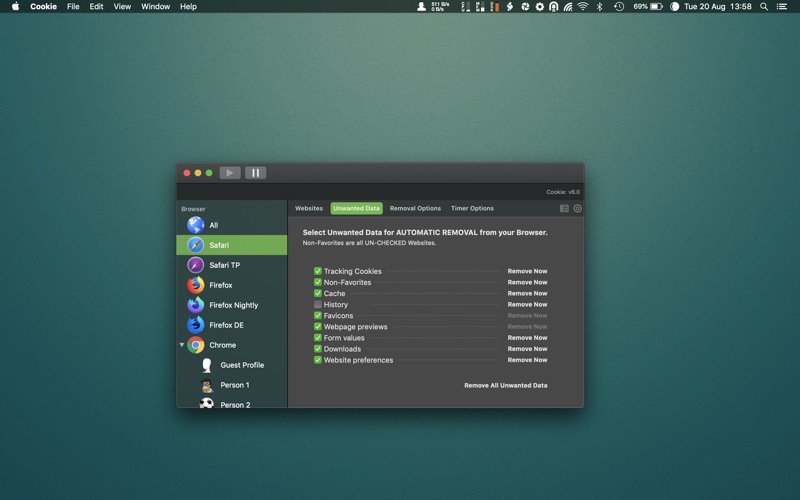Screen dimensions: 800x500
Task: Switch to the Removal Options tab
Action: coord(415,209)
